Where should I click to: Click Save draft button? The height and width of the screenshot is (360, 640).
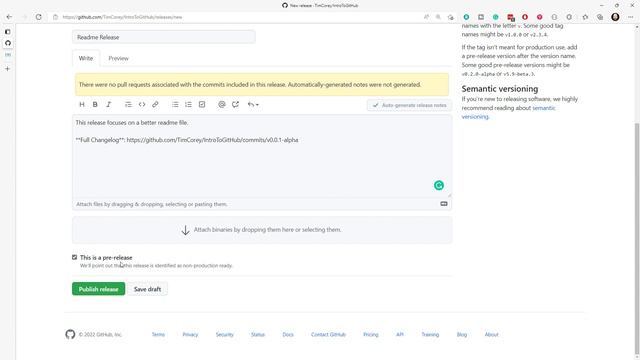coord(147,289)
